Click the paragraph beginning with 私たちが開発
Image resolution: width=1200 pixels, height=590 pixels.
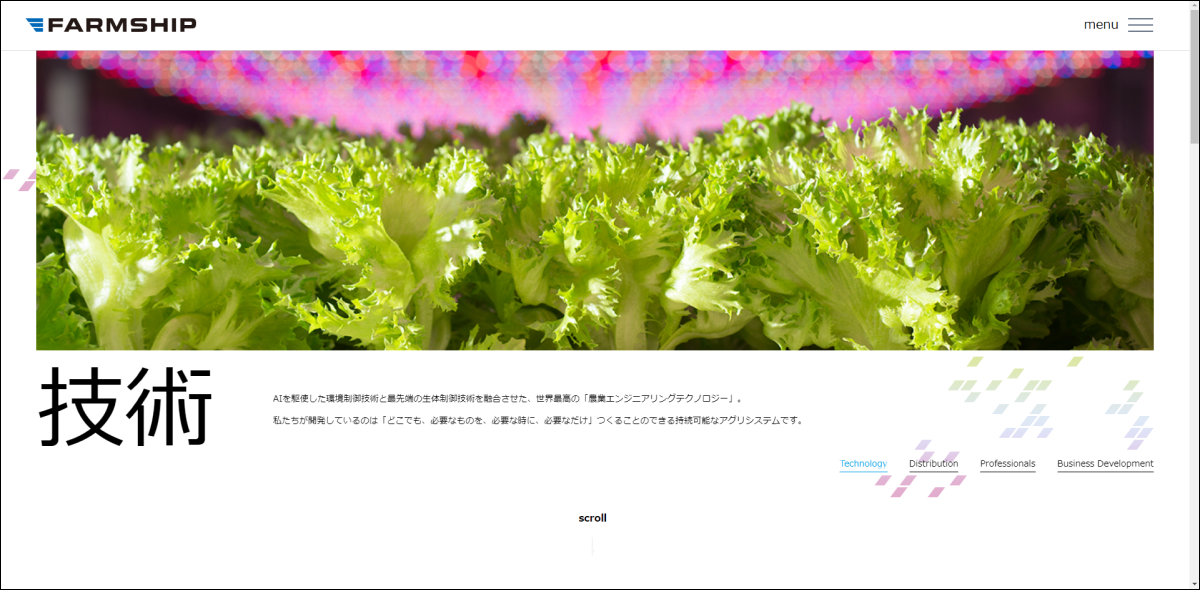click(x=538, y=421)
